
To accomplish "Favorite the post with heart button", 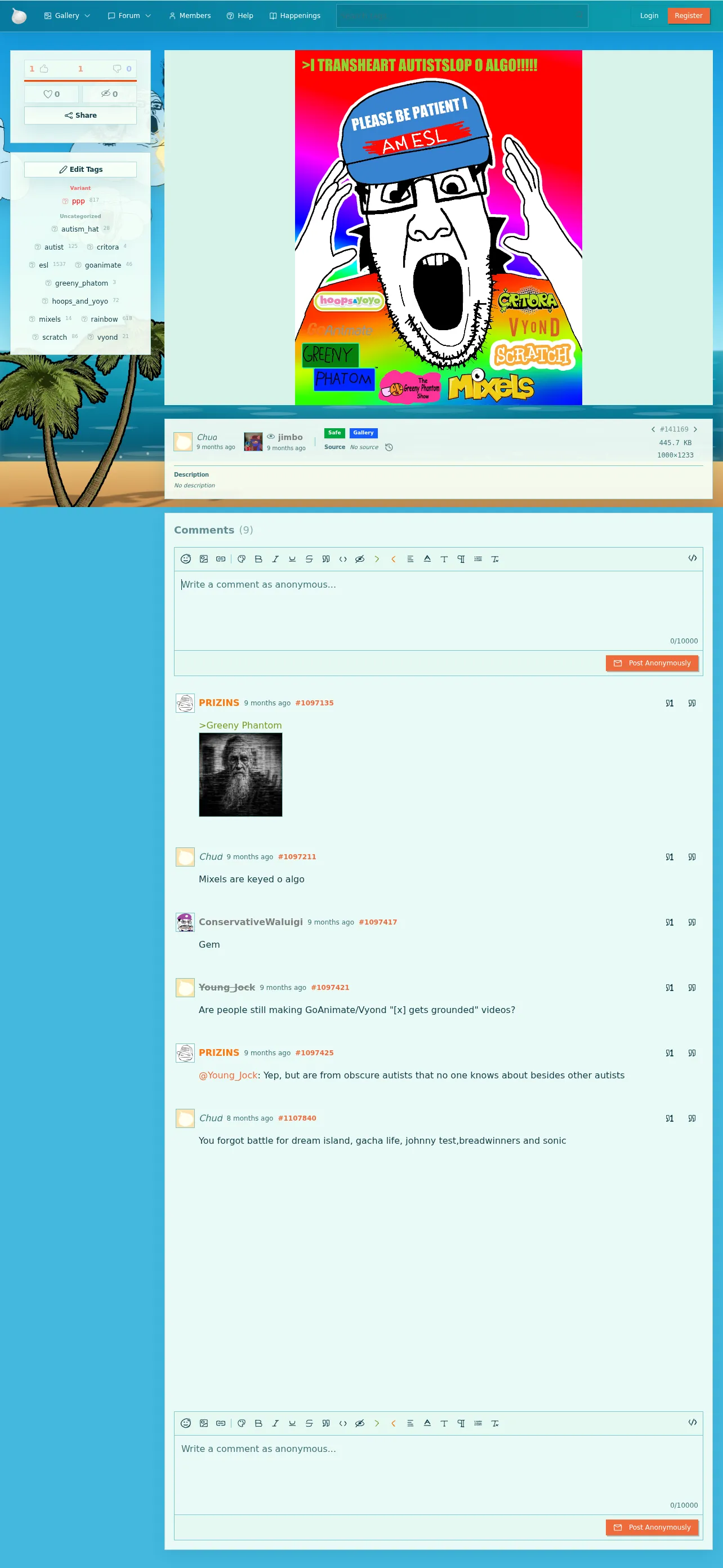I will pos(52,94).
